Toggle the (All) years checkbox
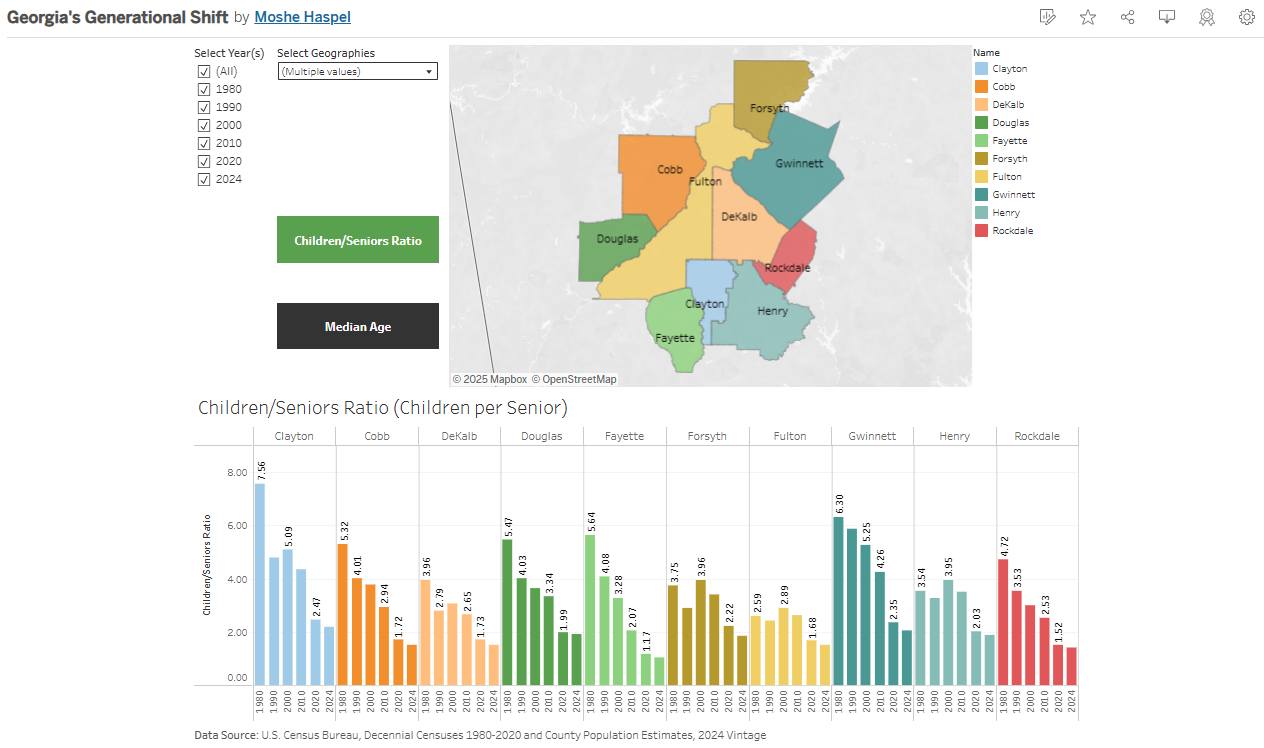 204,72
